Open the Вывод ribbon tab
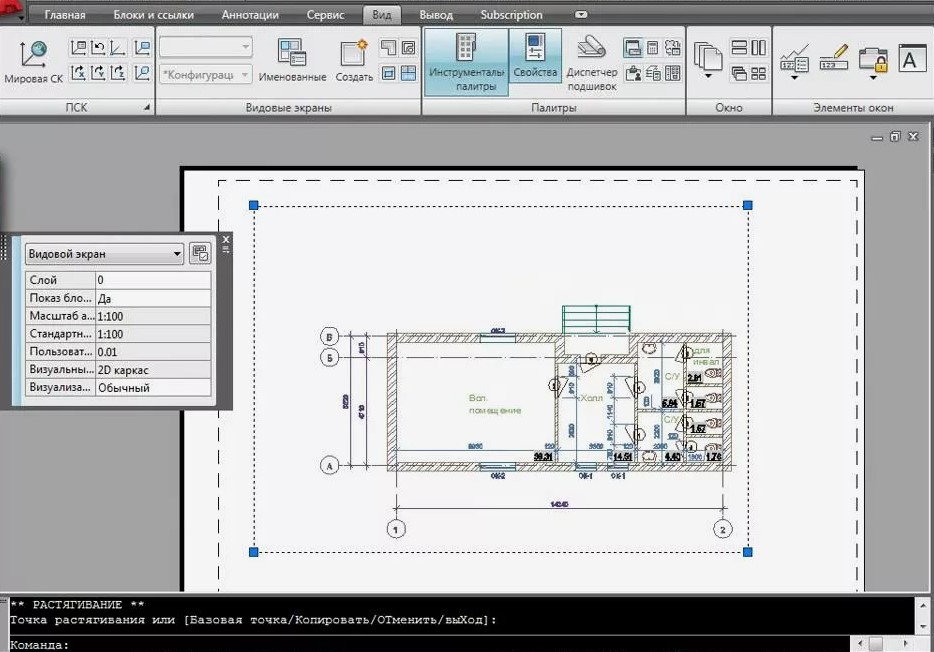This screenshot has width=934, height=652. click(x=436, y=15)
